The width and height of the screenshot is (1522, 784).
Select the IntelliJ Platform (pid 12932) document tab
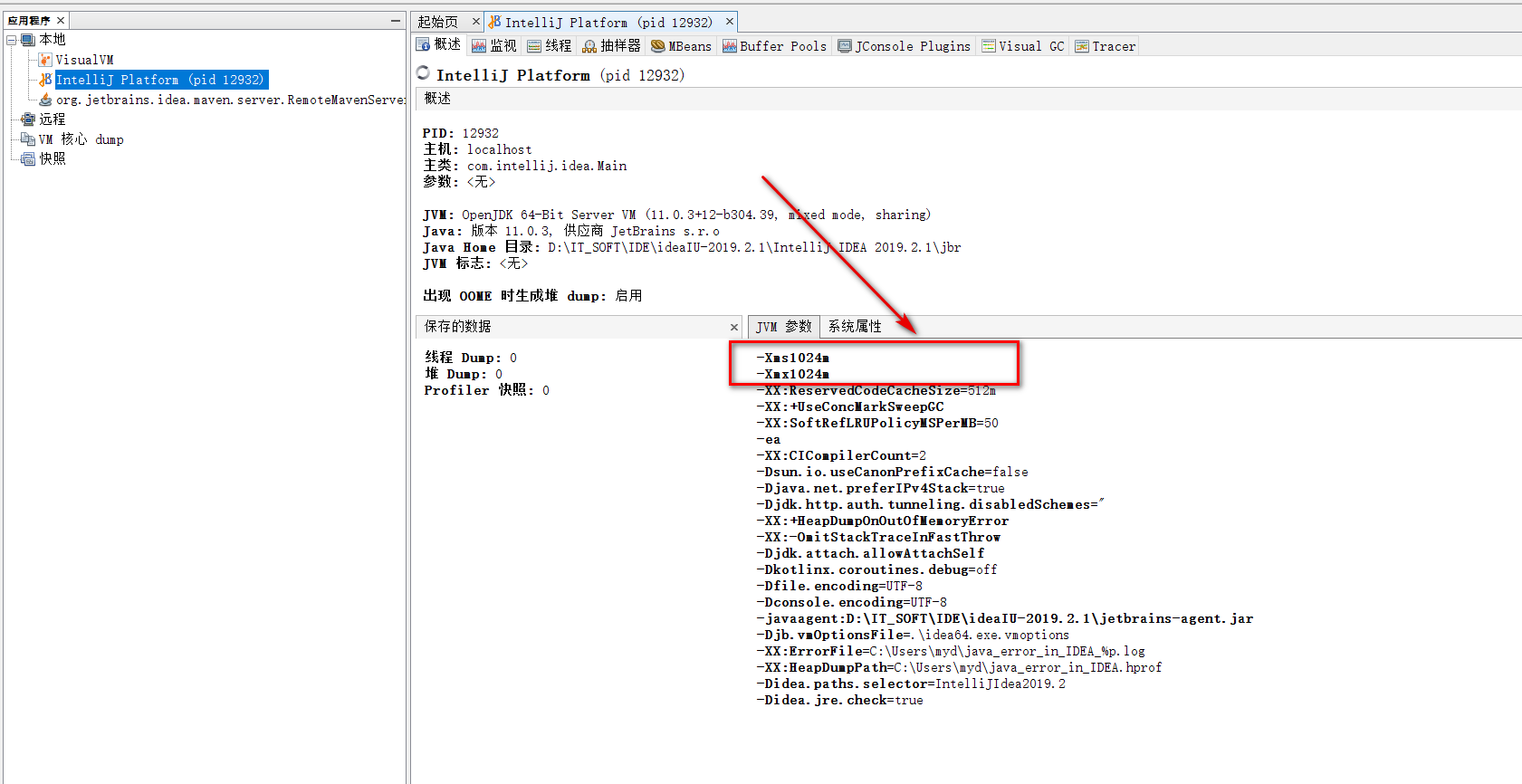[x=608, y=22]
